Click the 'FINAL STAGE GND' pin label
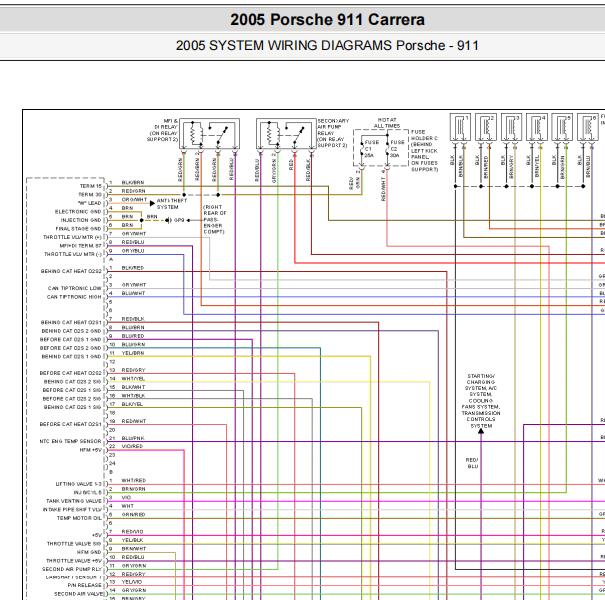The height and width of the screenshot is (600, 605). point(78,228)
